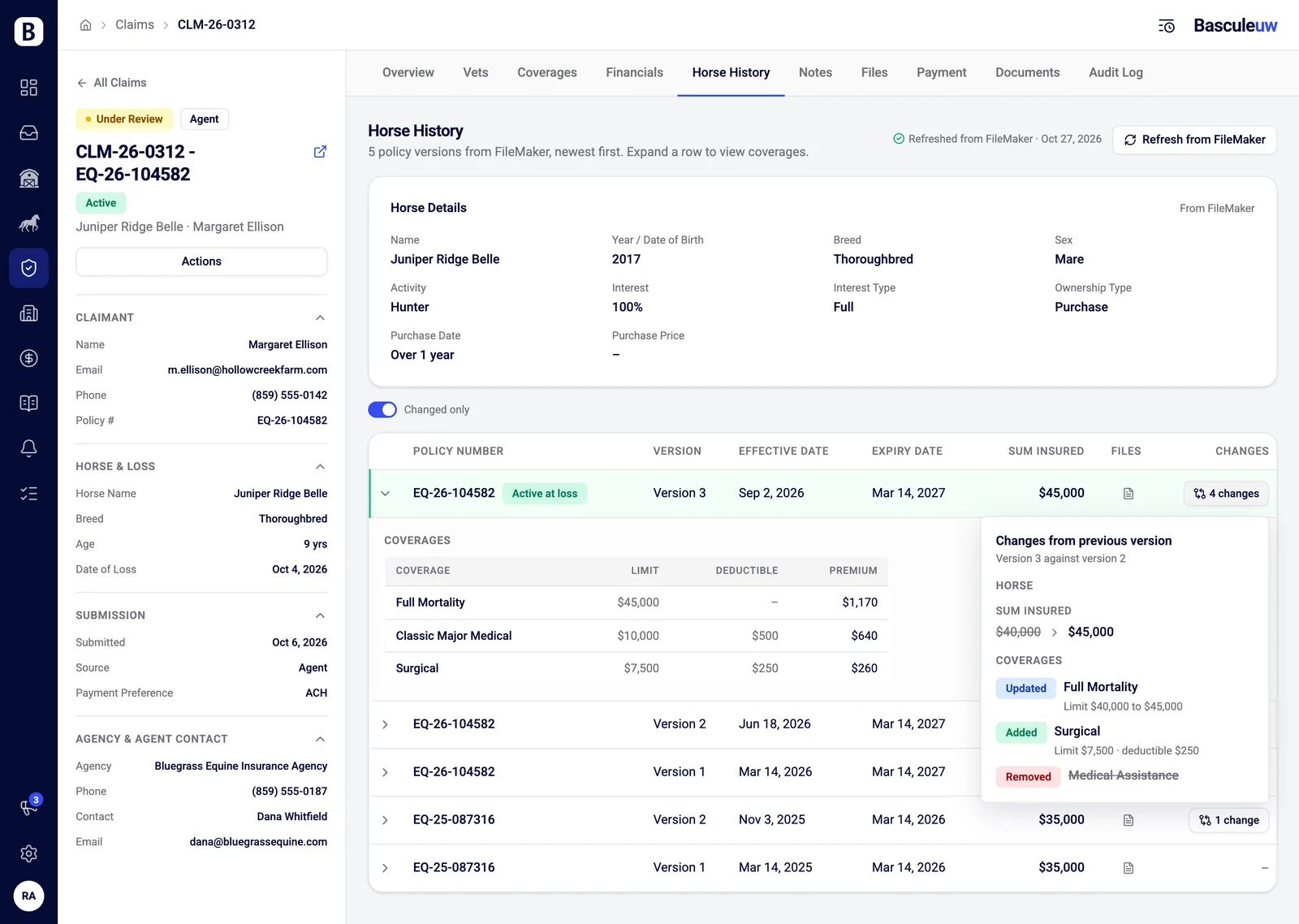
Task: Click Refresh from FileMaker button
Action: coord(1194,140)
